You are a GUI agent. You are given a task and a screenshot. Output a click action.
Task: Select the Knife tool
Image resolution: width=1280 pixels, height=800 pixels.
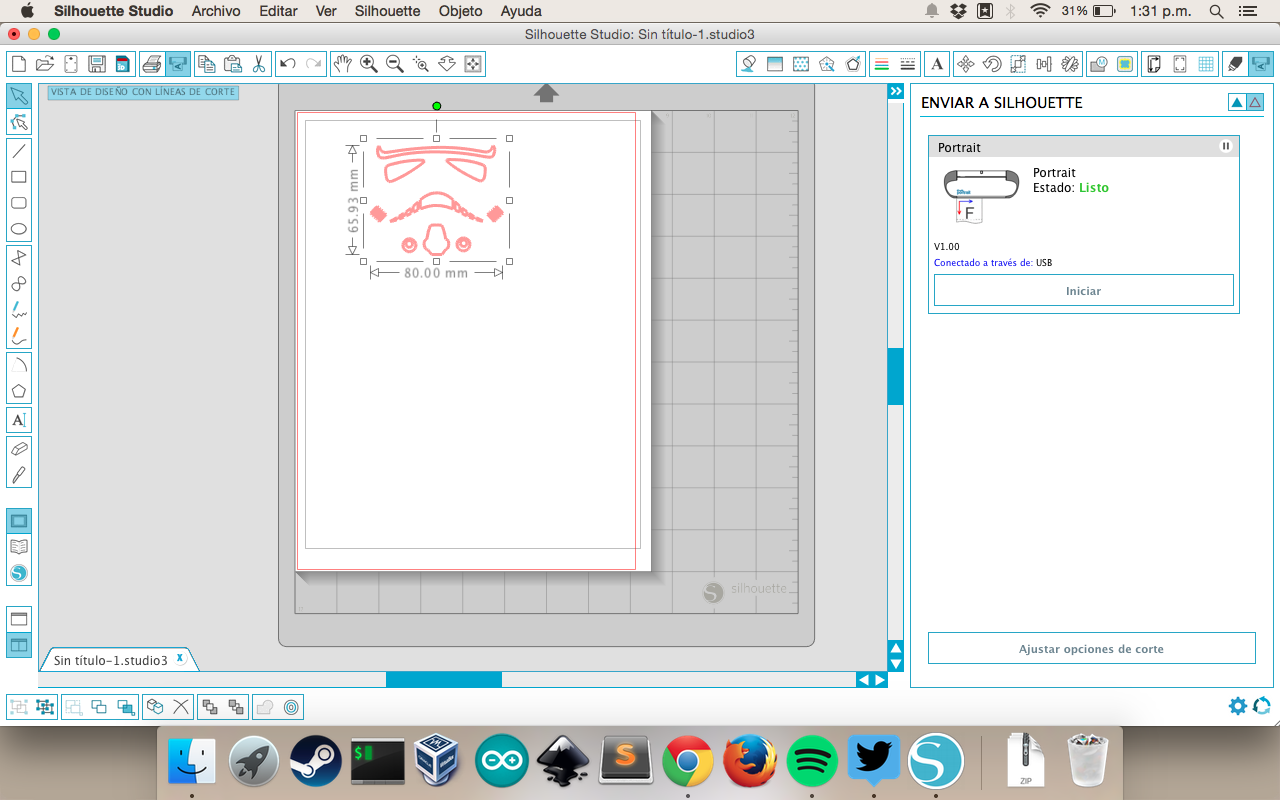(x=19, y=475)
